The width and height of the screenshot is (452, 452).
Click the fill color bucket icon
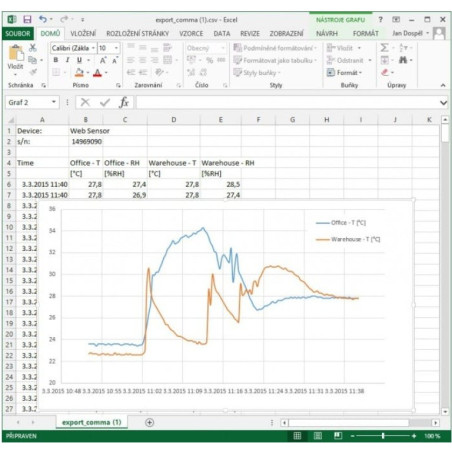click(79, 72)
